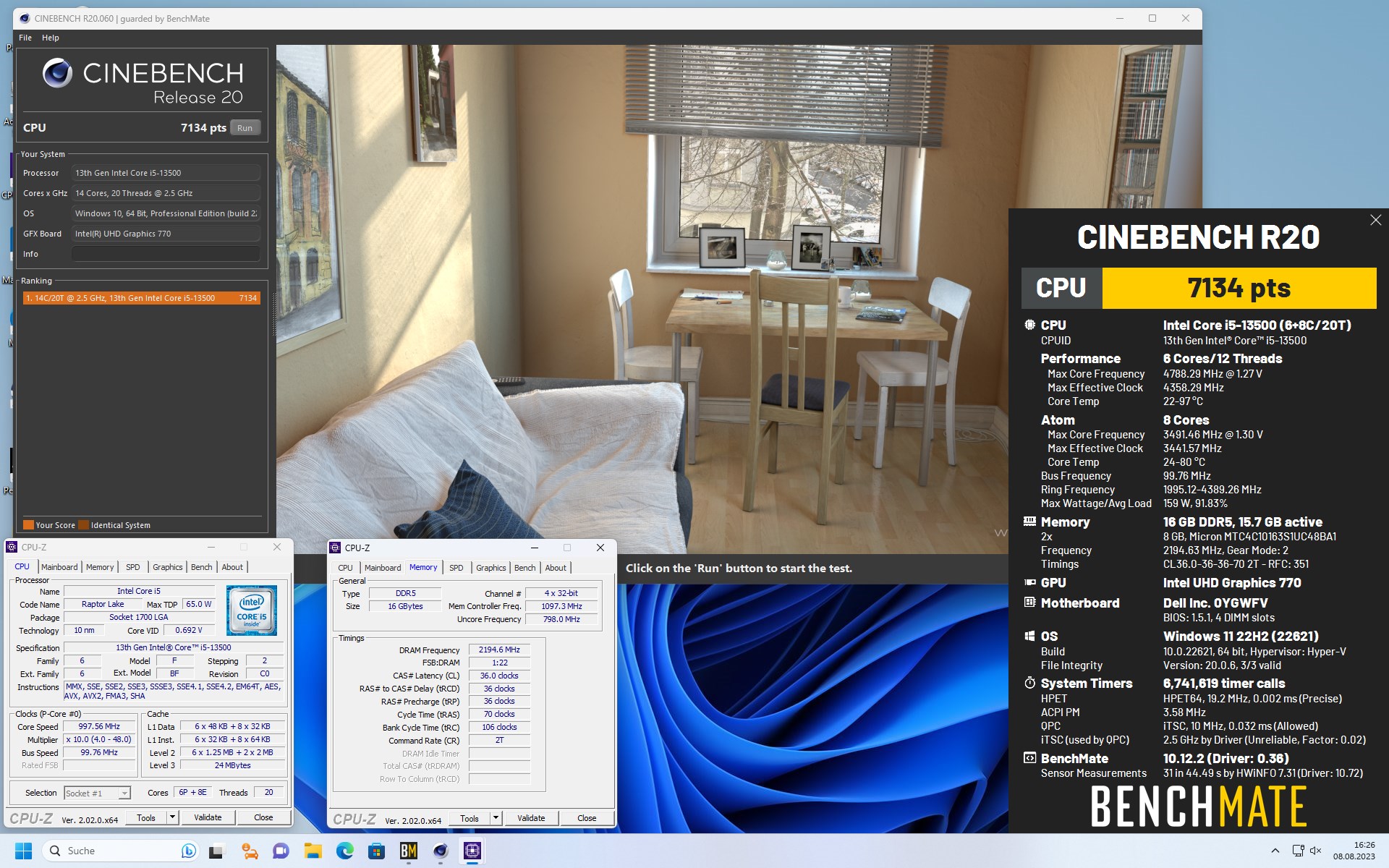The height and width of the screenshot is (868, 1389).
Task: Click the Cinebench logo in the left panel
Action: pos(57,73)
